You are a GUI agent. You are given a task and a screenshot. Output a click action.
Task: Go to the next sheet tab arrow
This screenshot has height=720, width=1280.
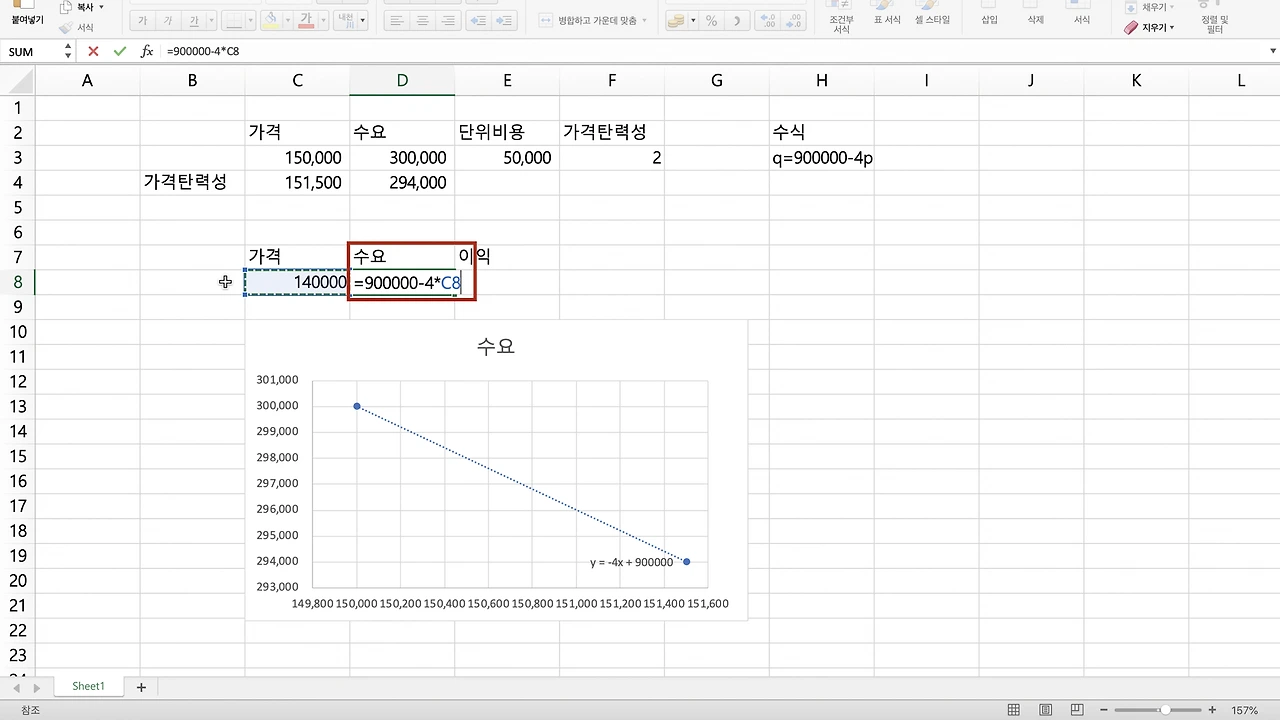click(x=37, y=687)
